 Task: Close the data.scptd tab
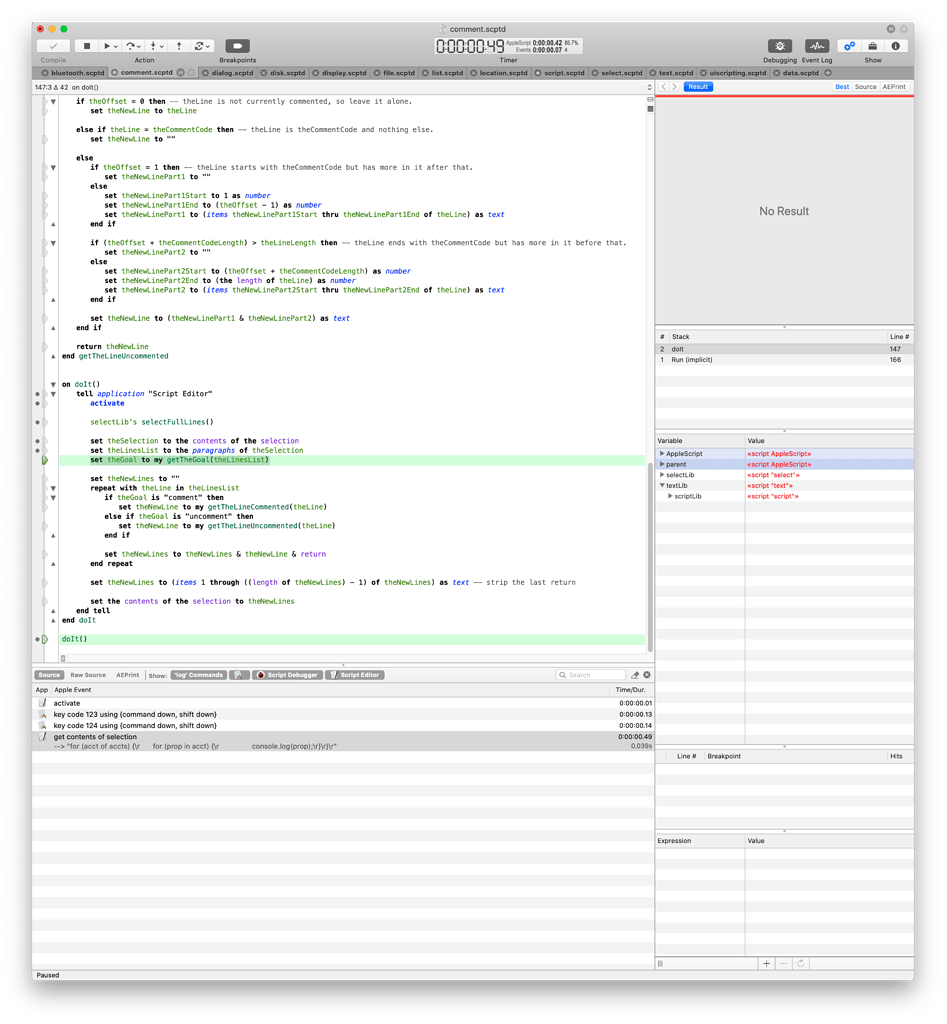click(777, 73)
